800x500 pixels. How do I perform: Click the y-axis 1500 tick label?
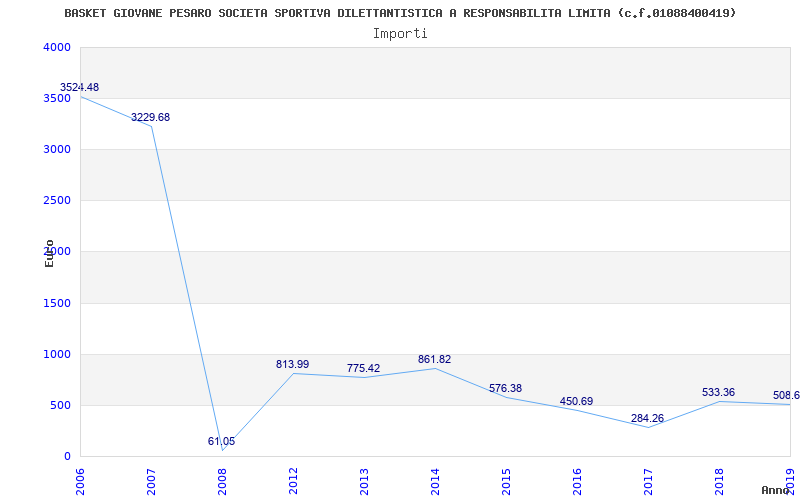point(57,304)
